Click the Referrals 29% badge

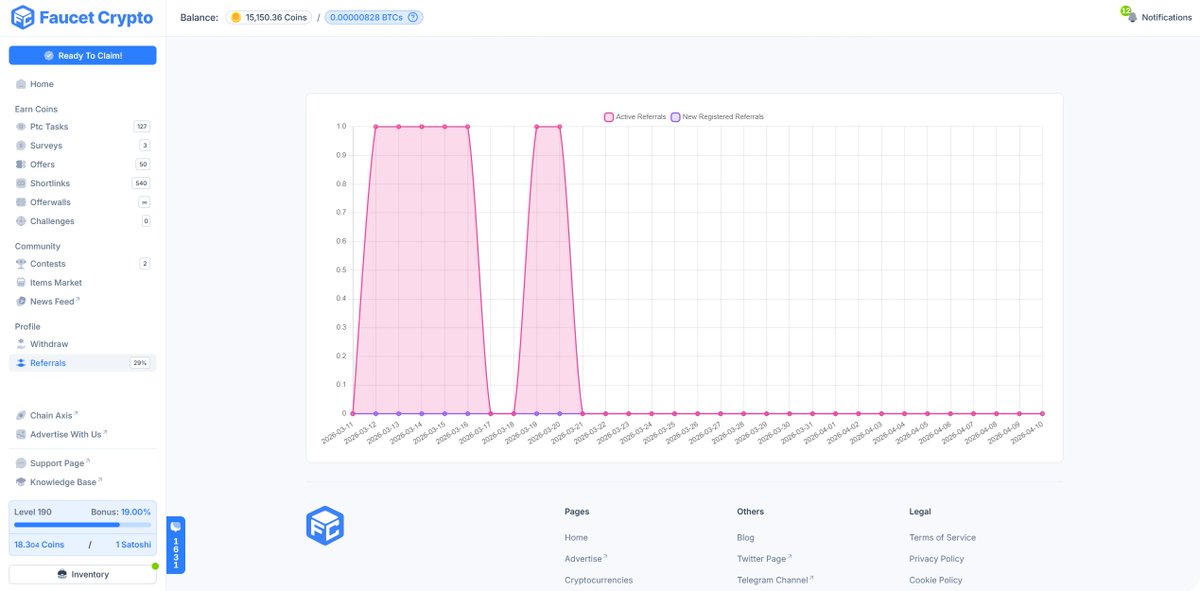tap(140, 363)
